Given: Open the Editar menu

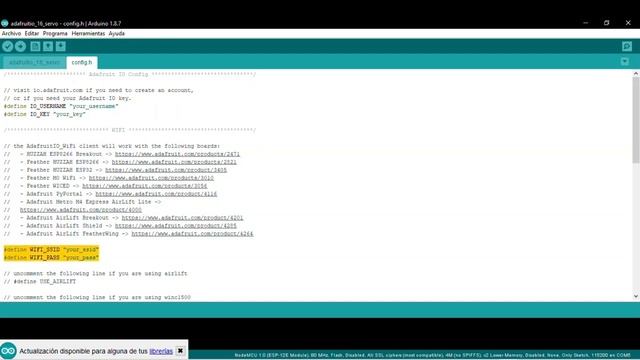Looking at the screenshot, I should click(32, 33).
